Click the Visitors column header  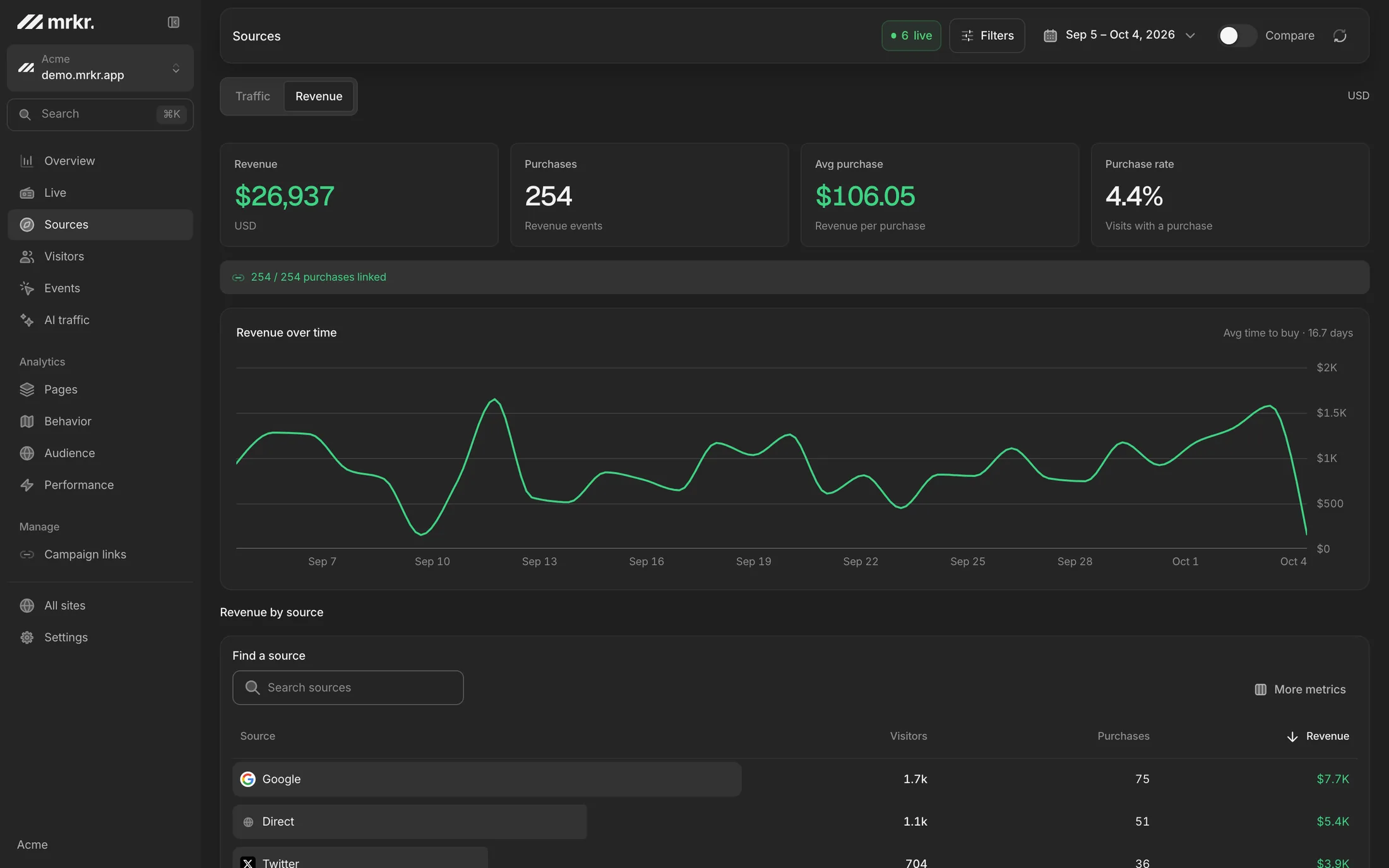pos(909,736)
